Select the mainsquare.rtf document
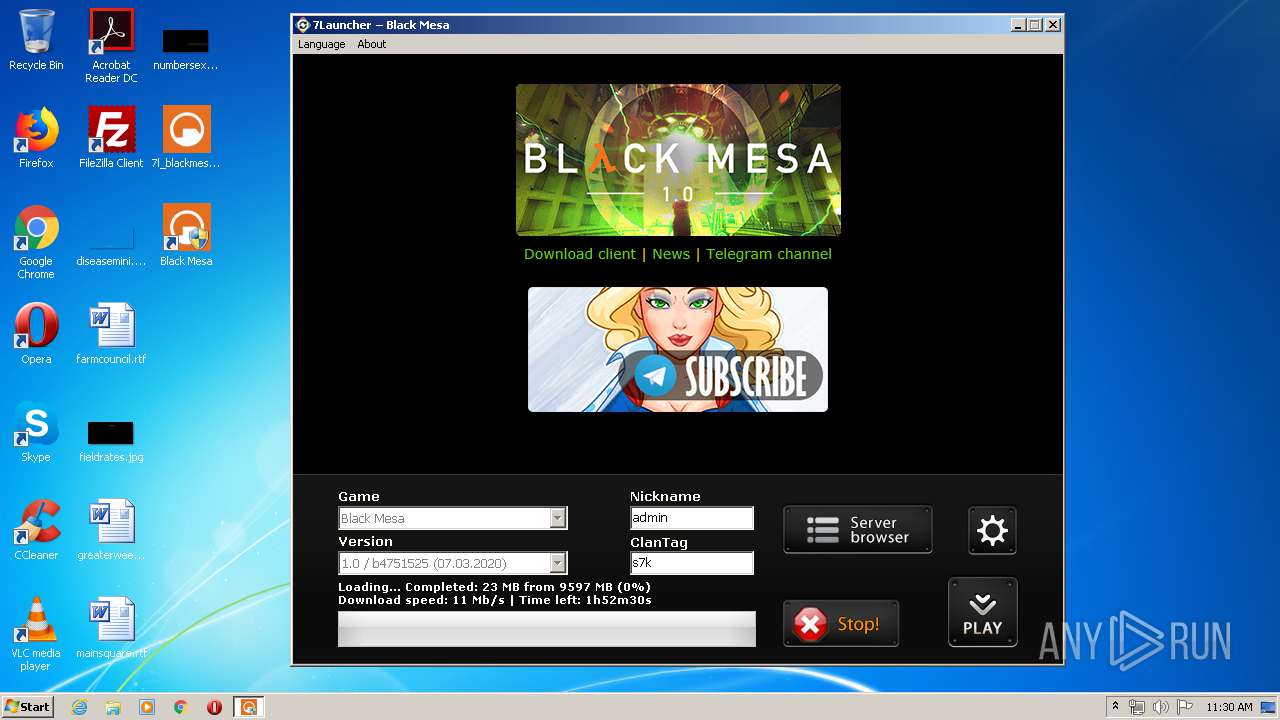Image resolution: width=1280 pixels, height=720 pixels. coord(111,628)
